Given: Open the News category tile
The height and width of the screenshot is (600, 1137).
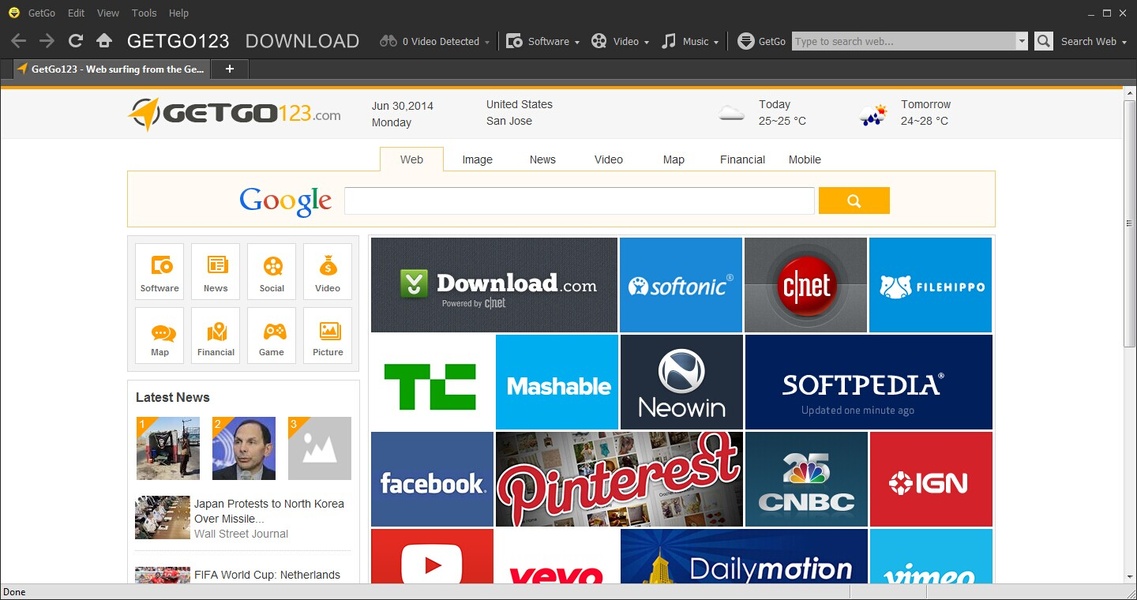Looking at the screenshot, I should tap(215, 271).
